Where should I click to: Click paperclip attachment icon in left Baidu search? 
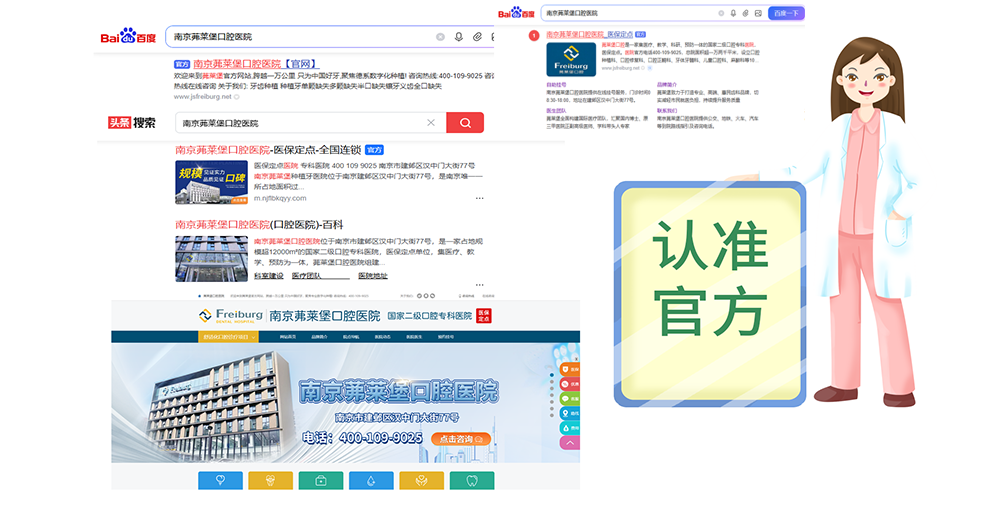(x=478, y=37)
